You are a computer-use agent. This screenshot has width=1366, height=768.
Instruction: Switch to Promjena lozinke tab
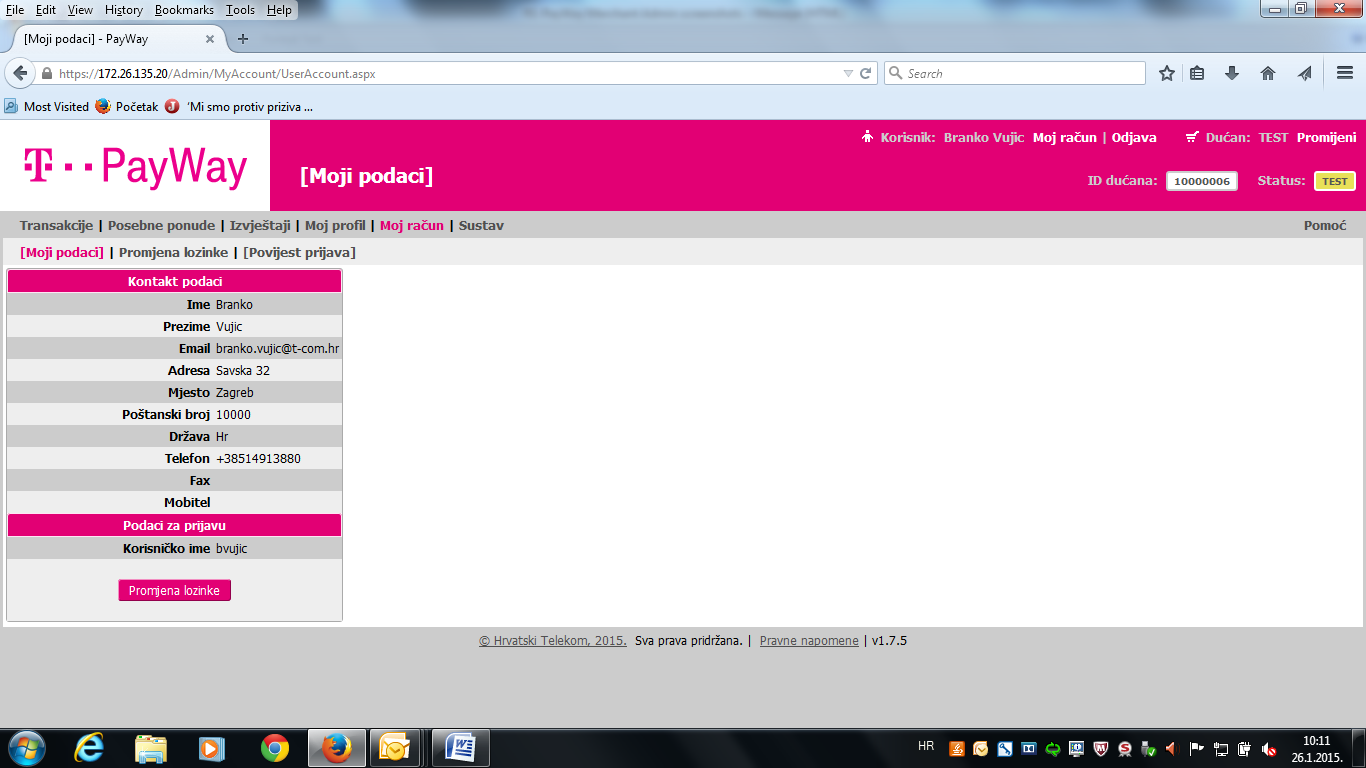173,253
